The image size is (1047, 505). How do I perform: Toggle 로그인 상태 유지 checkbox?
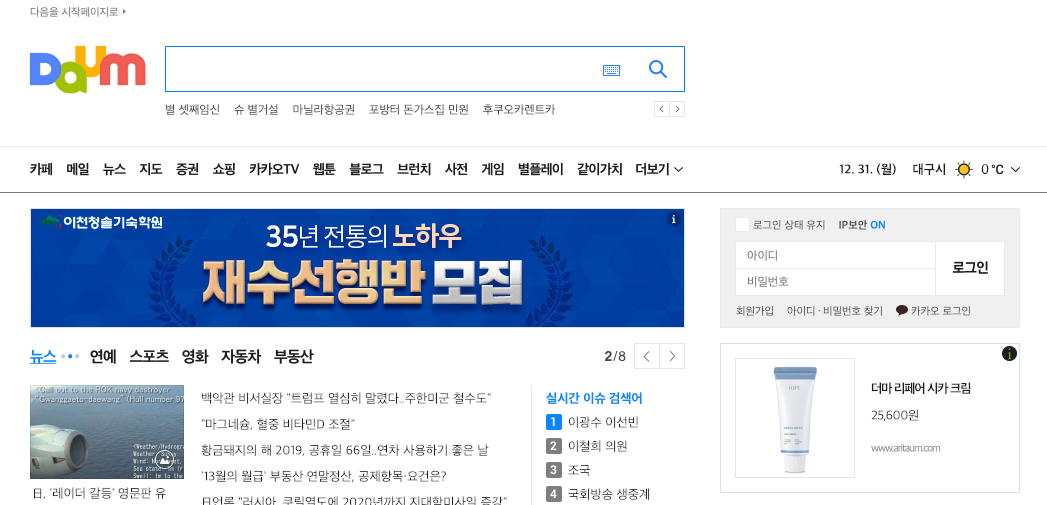pyautogui.click(x=742, y=224)
